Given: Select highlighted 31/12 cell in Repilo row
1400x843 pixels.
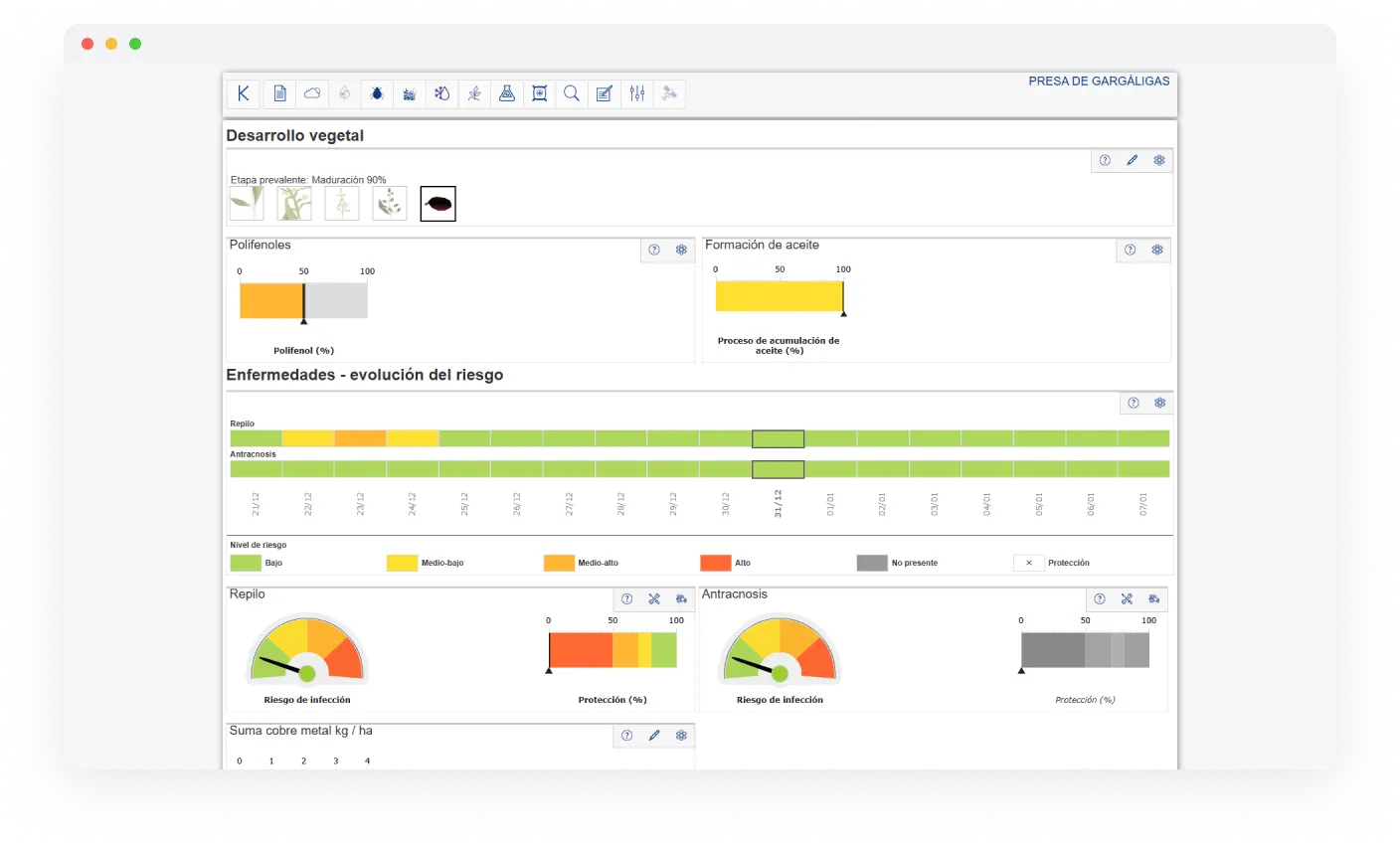Looking at the screenshot, I should click(x=778, y=438).
